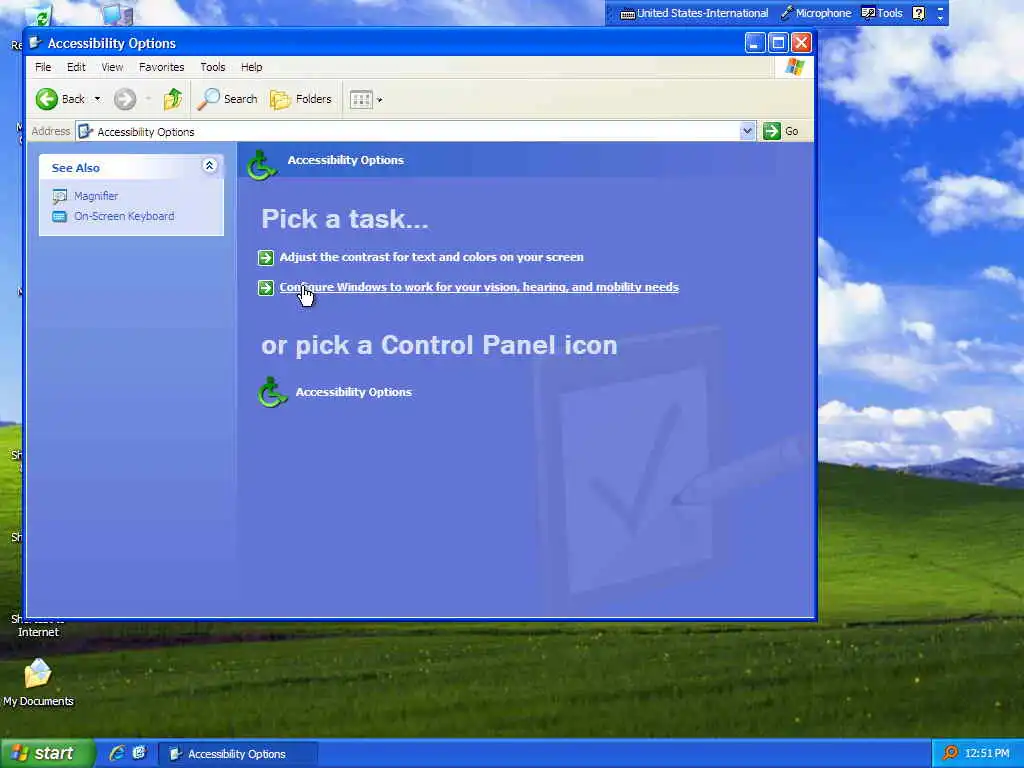Open the Start menu
This screenshot has height=768, width=1024.
47,754
